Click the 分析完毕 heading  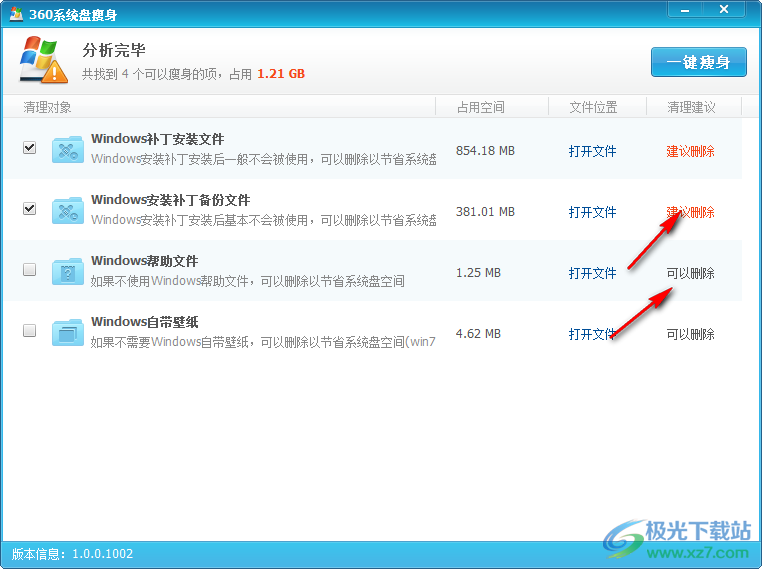pos(114,50)
